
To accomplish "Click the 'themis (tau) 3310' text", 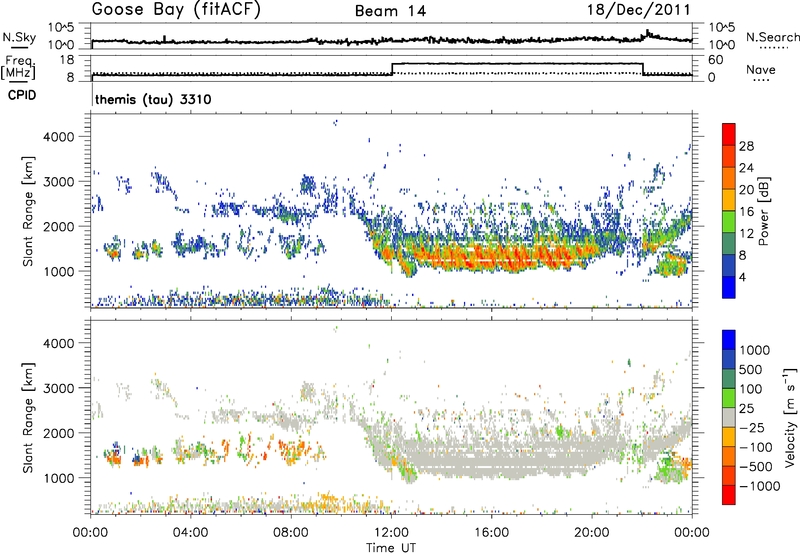I will pyautogui.click(x=153, y=99).
